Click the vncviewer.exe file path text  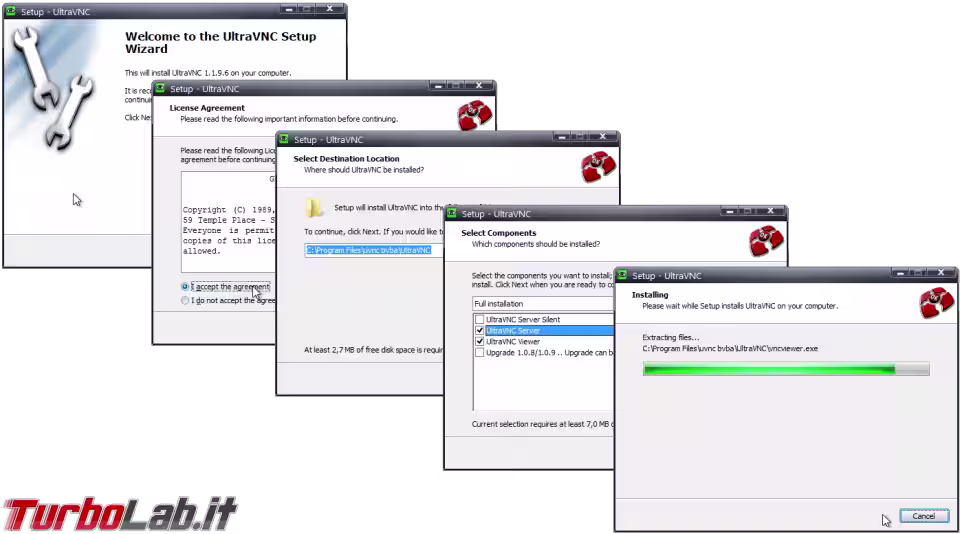click(730, 348)
